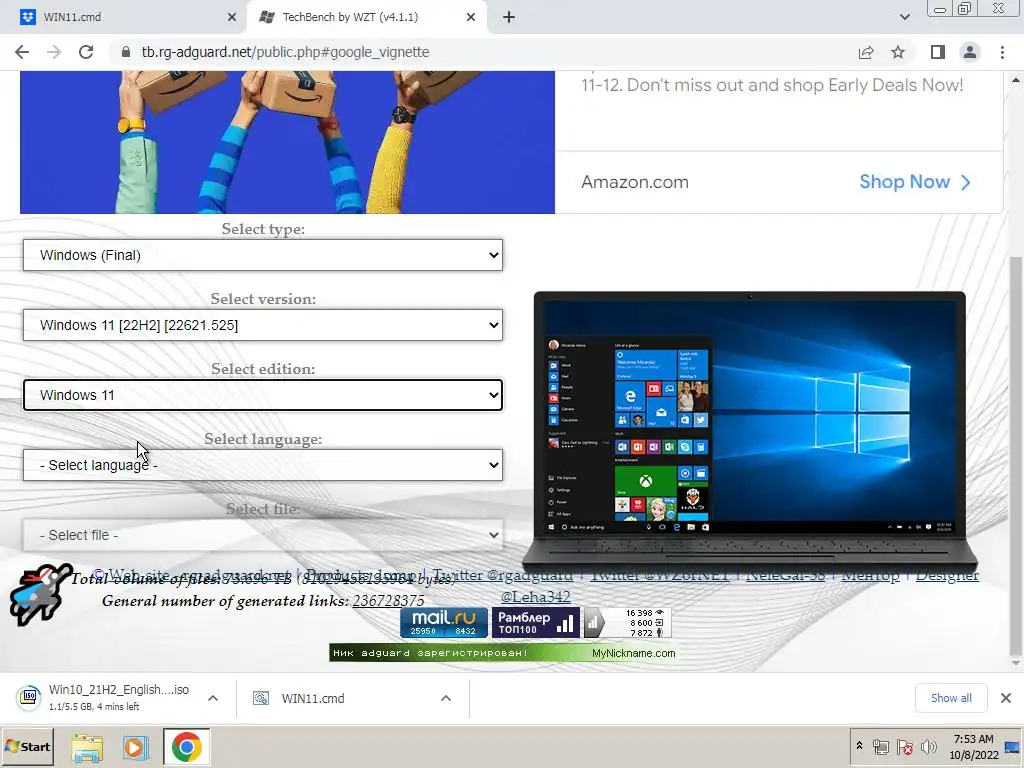Image resolution: width=1024 pixels, height=768 pixels.
Task: Close the WIN11.cmd tab
Action: coord(231,17)
